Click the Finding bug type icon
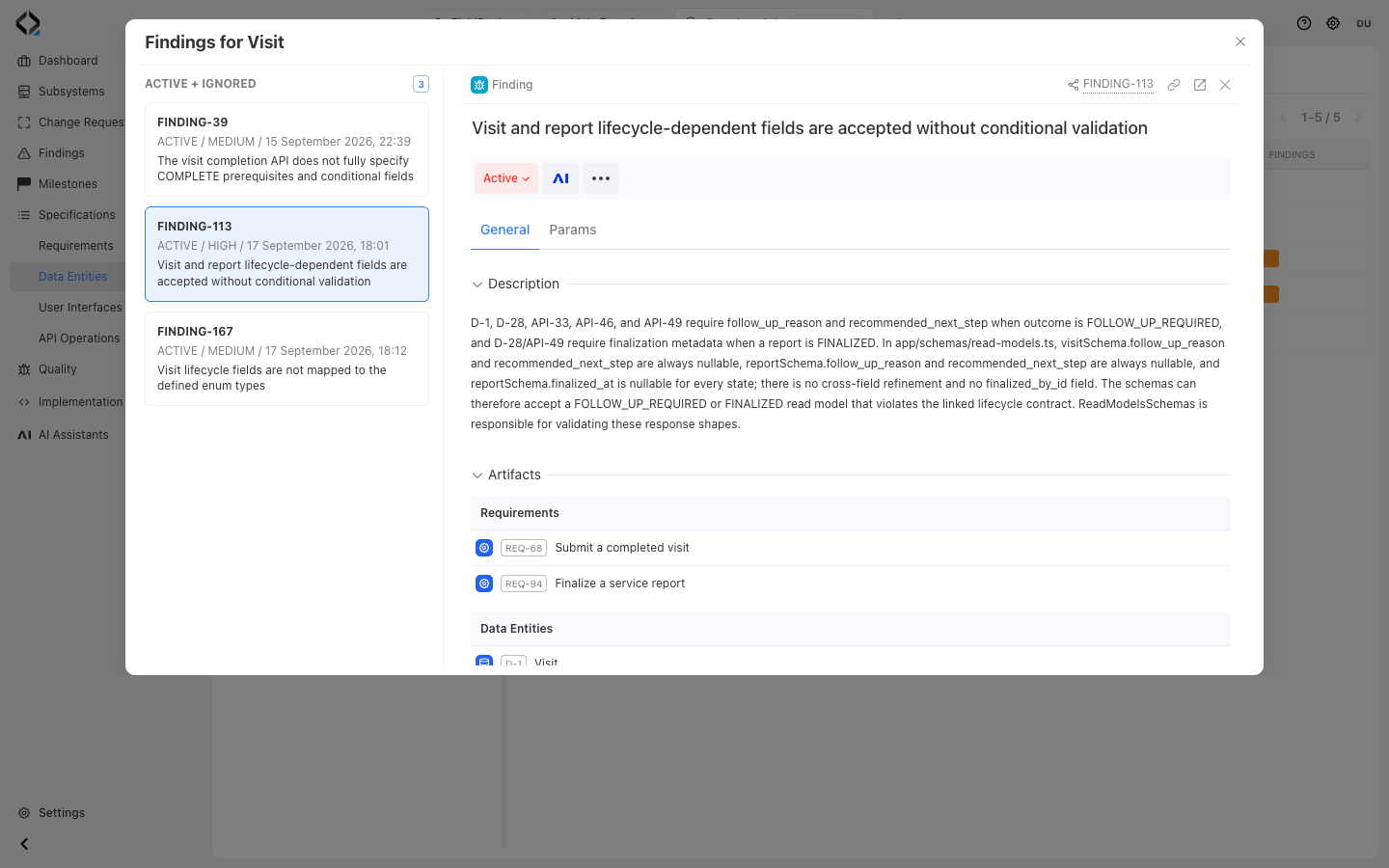Image resolution: width=1389 pixels, height=868 pixels. coord(479,85)
